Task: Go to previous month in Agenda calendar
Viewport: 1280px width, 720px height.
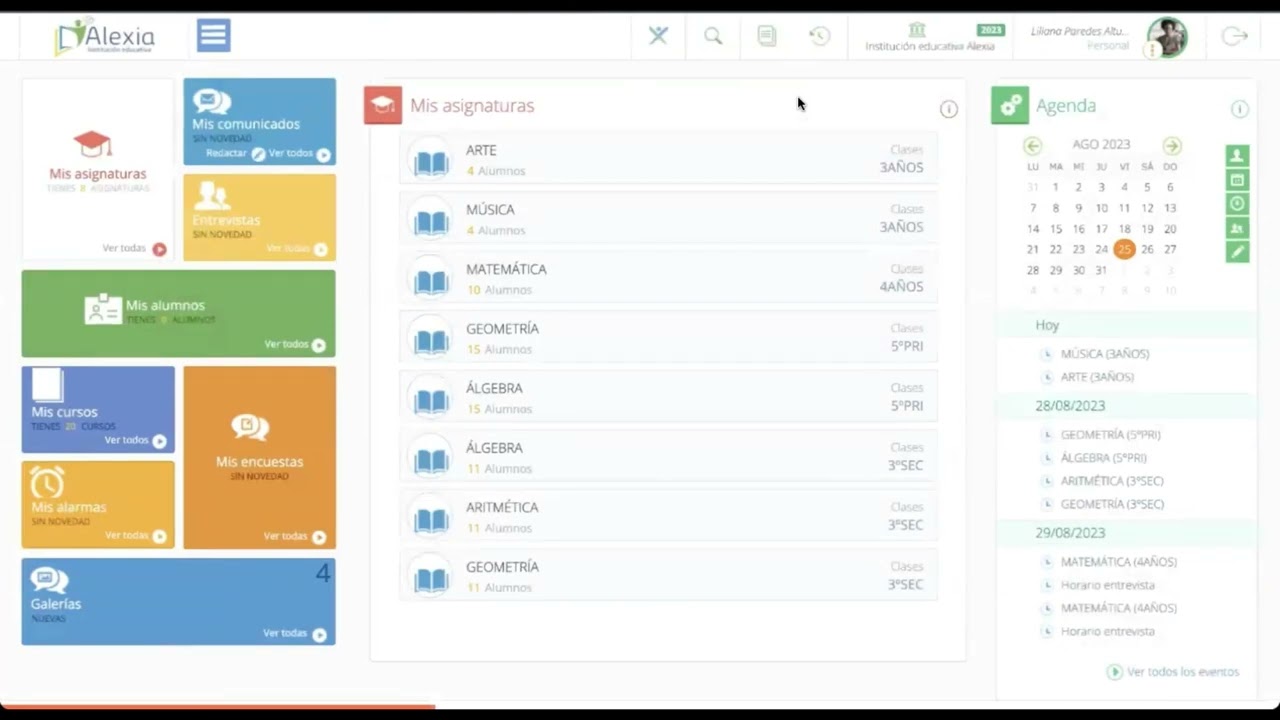Action: 1033,146
